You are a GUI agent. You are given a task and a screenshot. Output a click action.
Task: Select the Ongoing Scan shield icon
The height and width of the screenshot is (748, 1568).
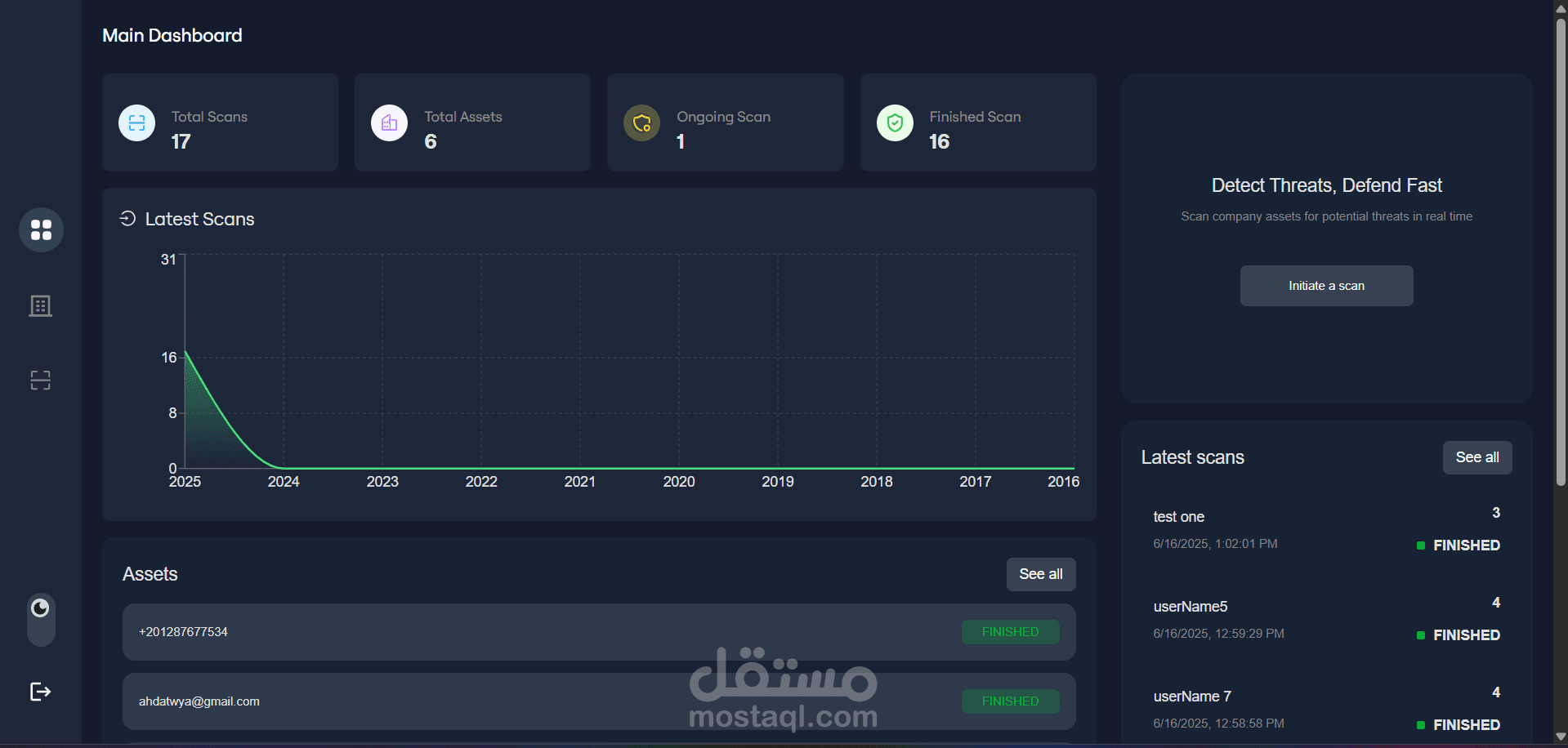point(641,122)
